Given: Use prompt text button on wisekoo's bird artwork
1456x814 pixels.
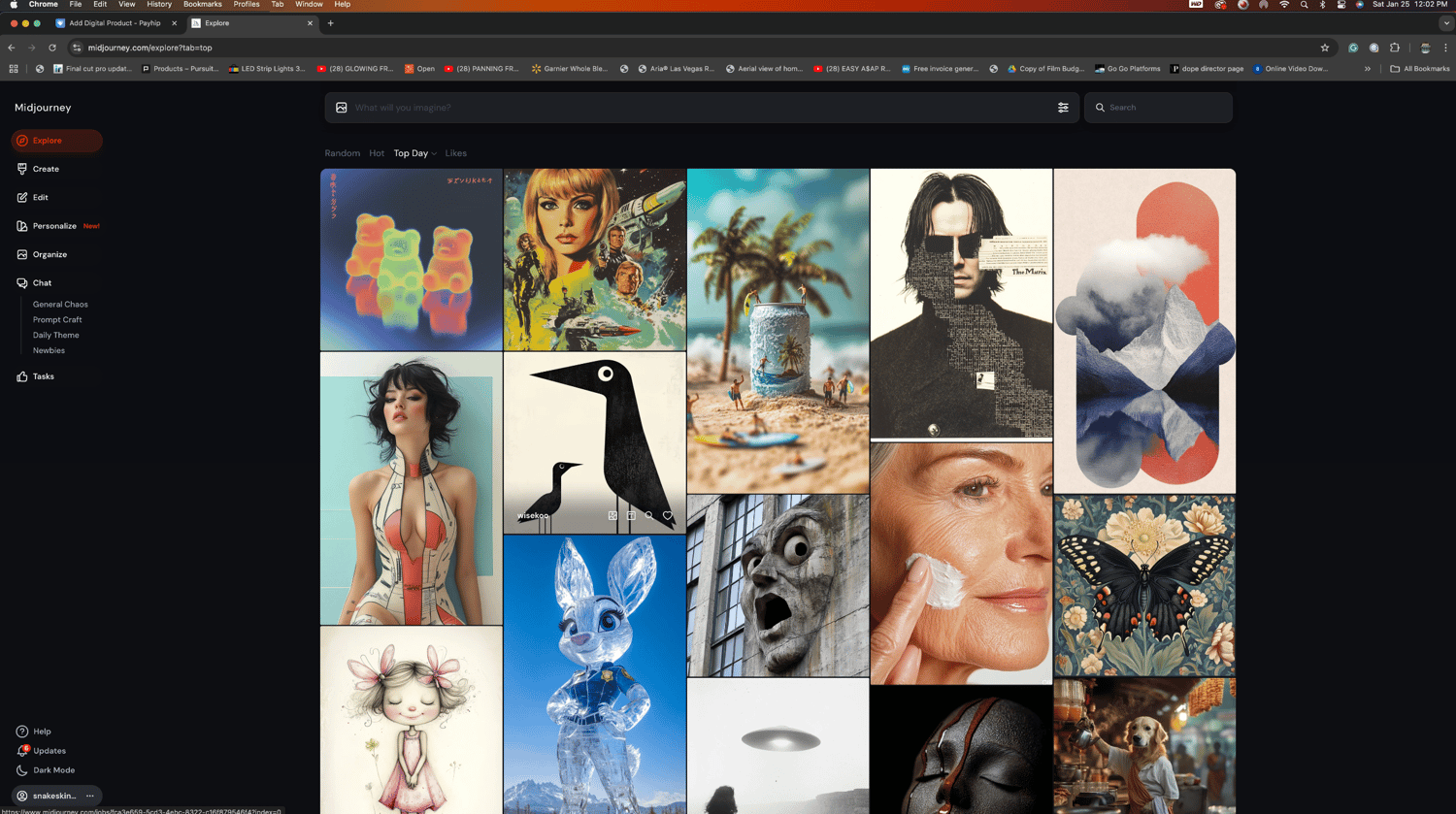Looking at the screenshot, I should click(631, 516).
